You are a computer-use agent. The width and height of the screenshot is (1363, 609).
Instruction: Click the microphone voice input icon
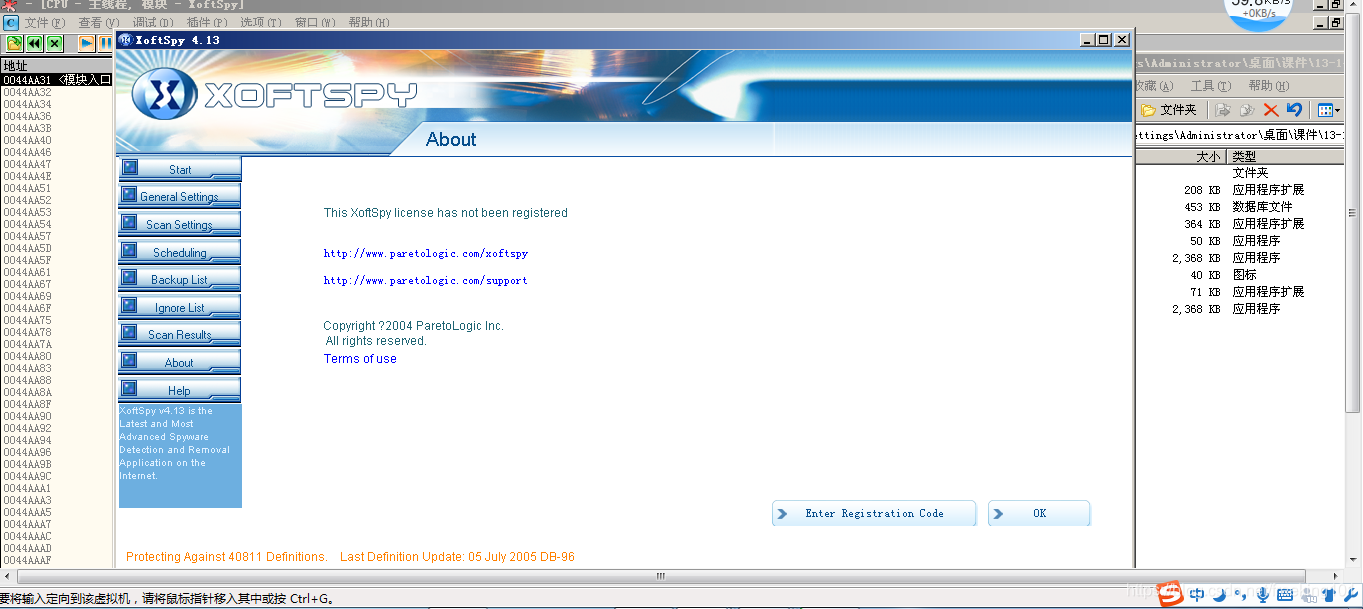click(1263, 595)
